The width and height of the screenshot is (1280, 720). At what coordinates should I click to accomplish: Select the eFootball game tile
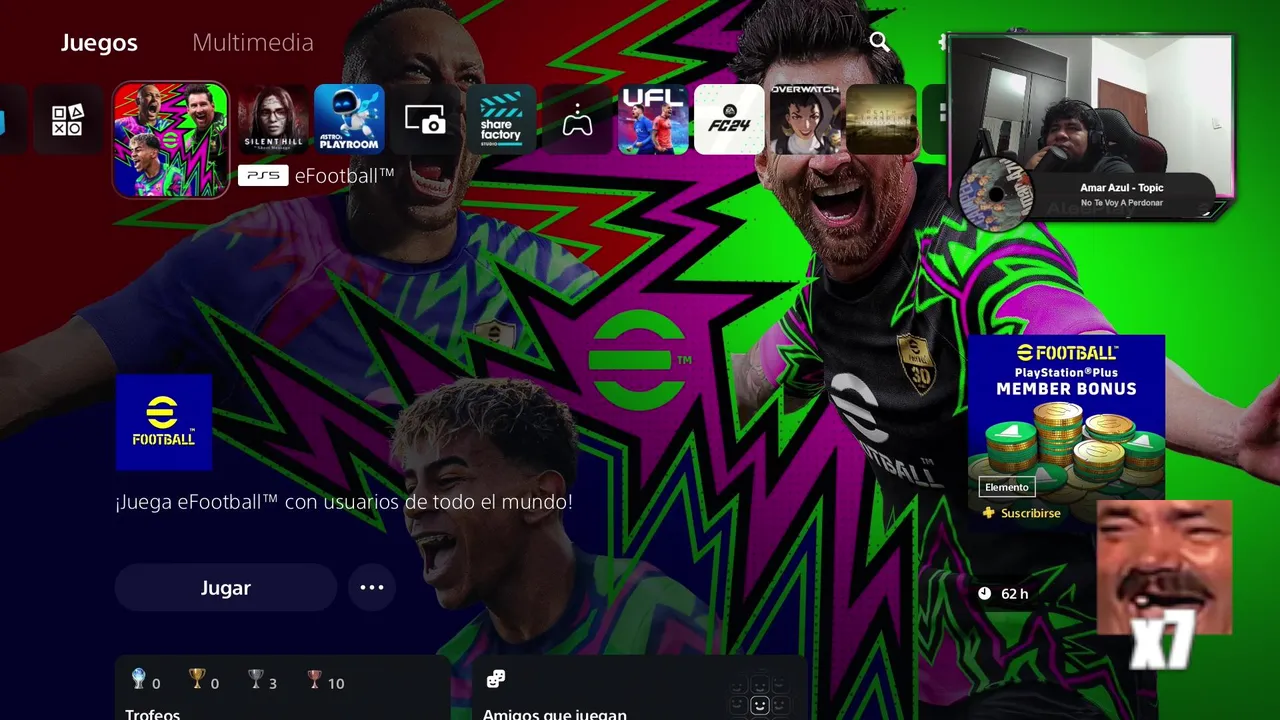tap(171, 140)
